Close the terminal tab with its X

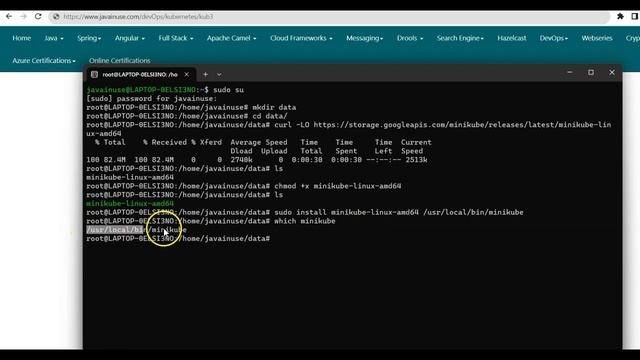[187, 74]
